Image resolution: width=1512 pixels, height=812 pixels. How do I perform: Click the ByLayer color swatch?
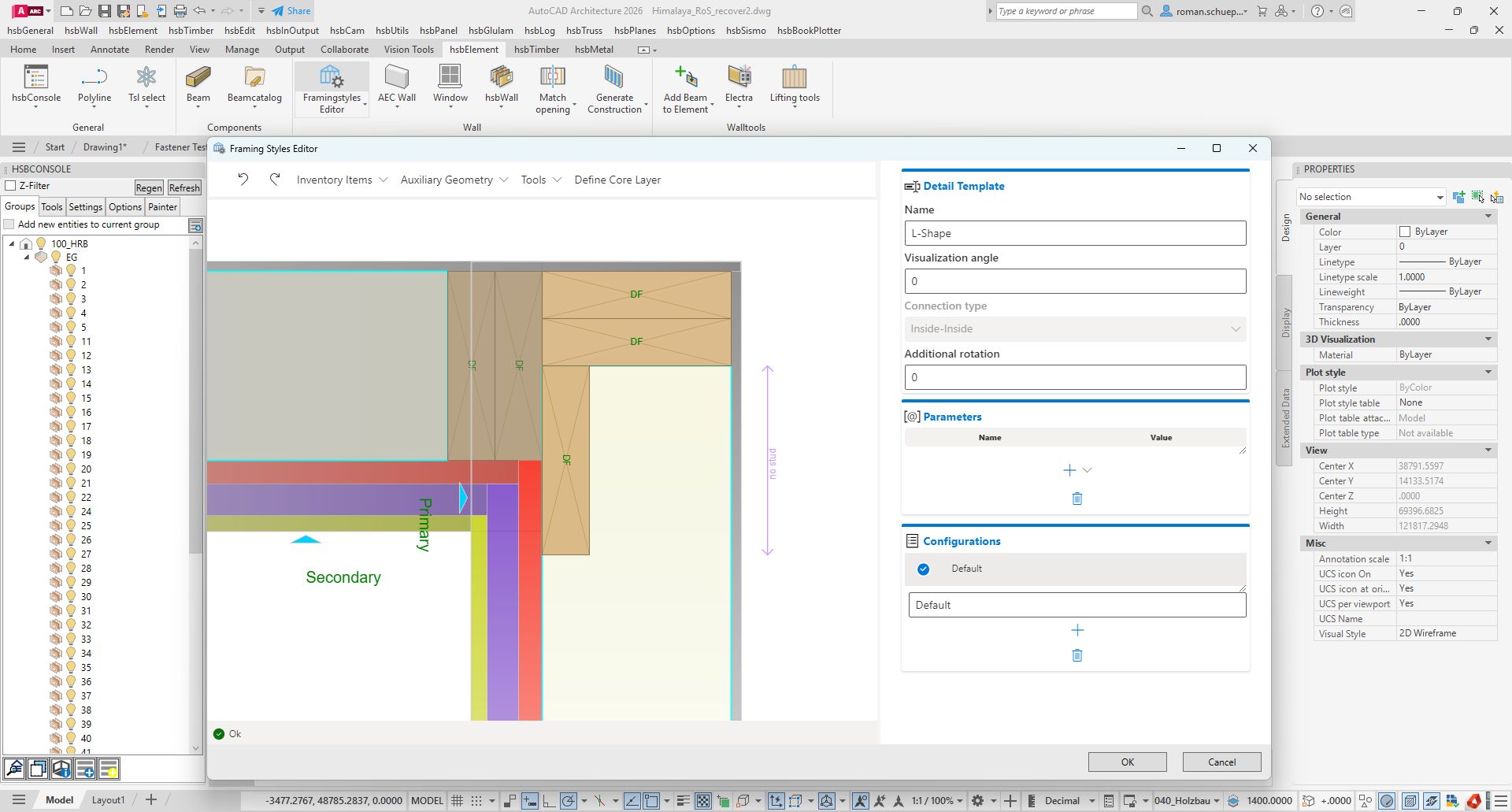1404,232
